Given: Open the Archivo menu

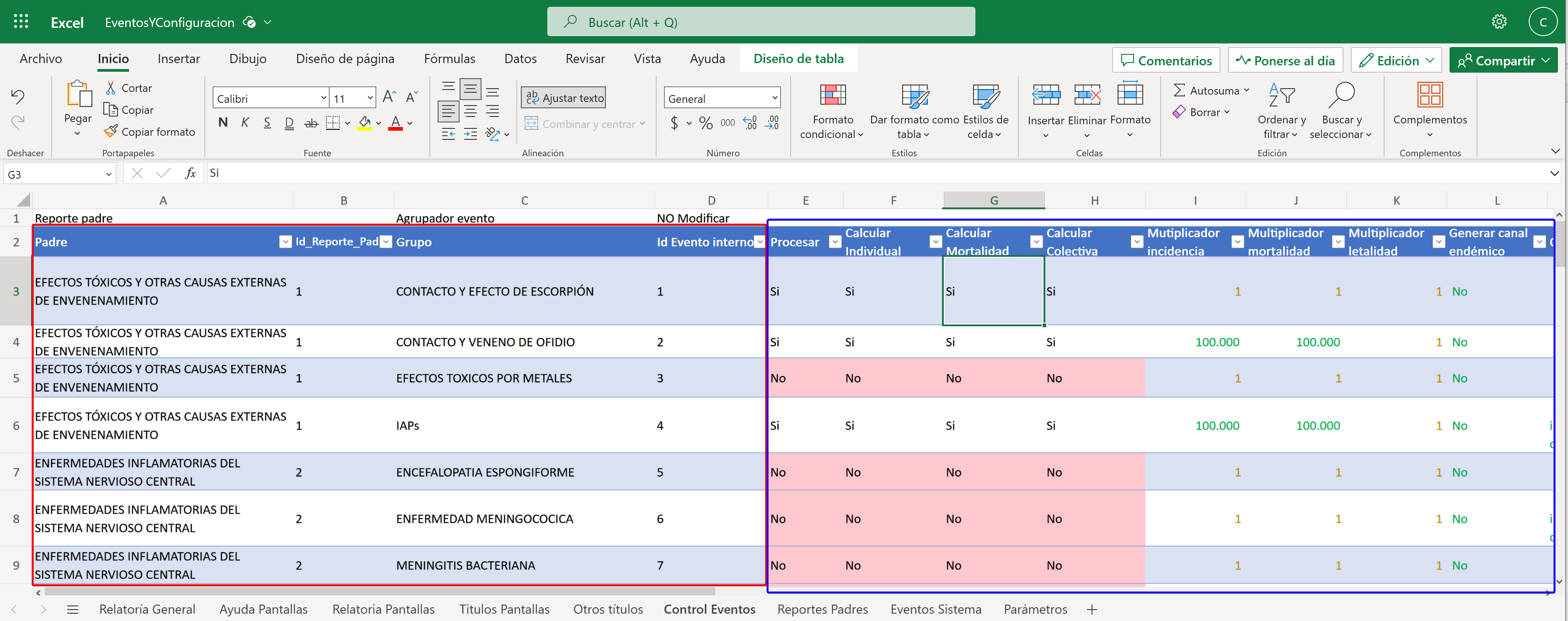Looking at the screenshot, I should coord(41,59).
